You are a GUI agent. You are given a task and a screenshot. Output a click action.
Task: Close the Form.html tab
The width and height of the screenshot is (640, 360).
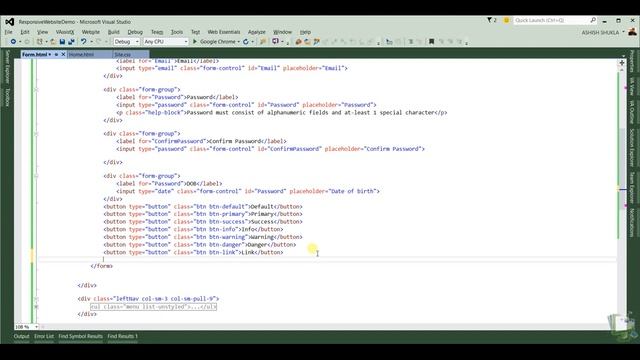click(63, 54)
